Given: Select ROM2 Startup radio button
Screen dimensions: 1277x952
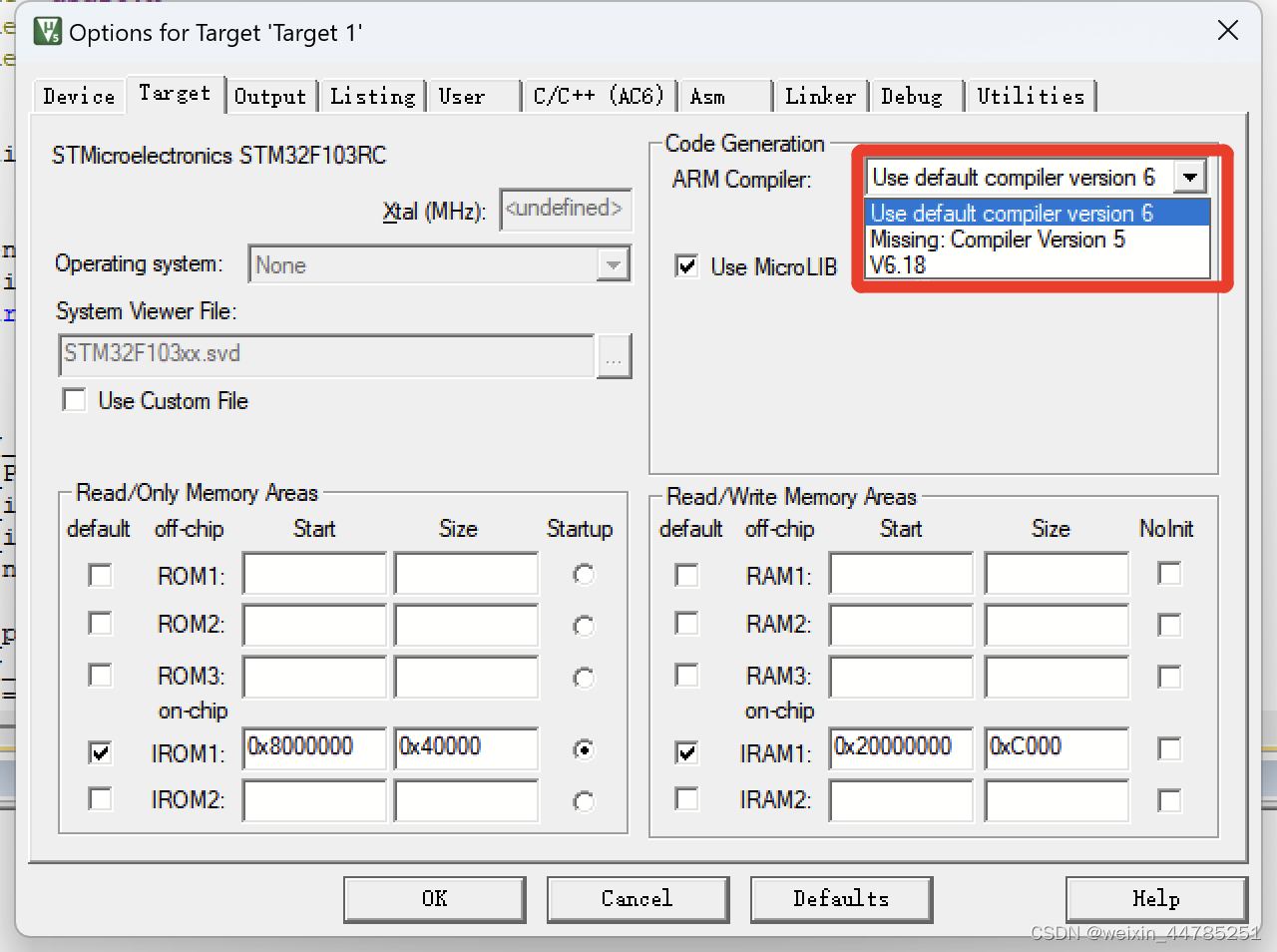Looking at the screenshot, I should 584,626.
